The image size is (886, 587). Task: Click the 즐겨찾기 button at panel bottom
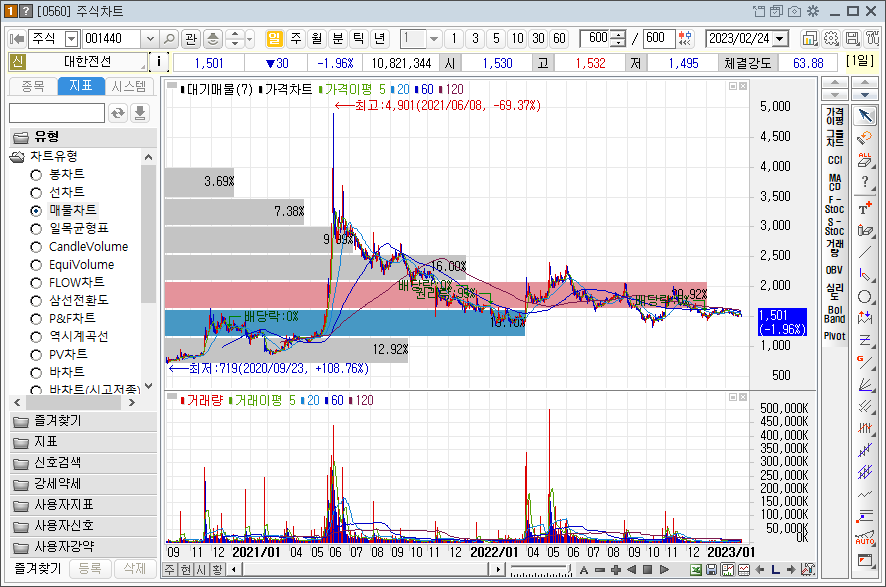point(38,568)
